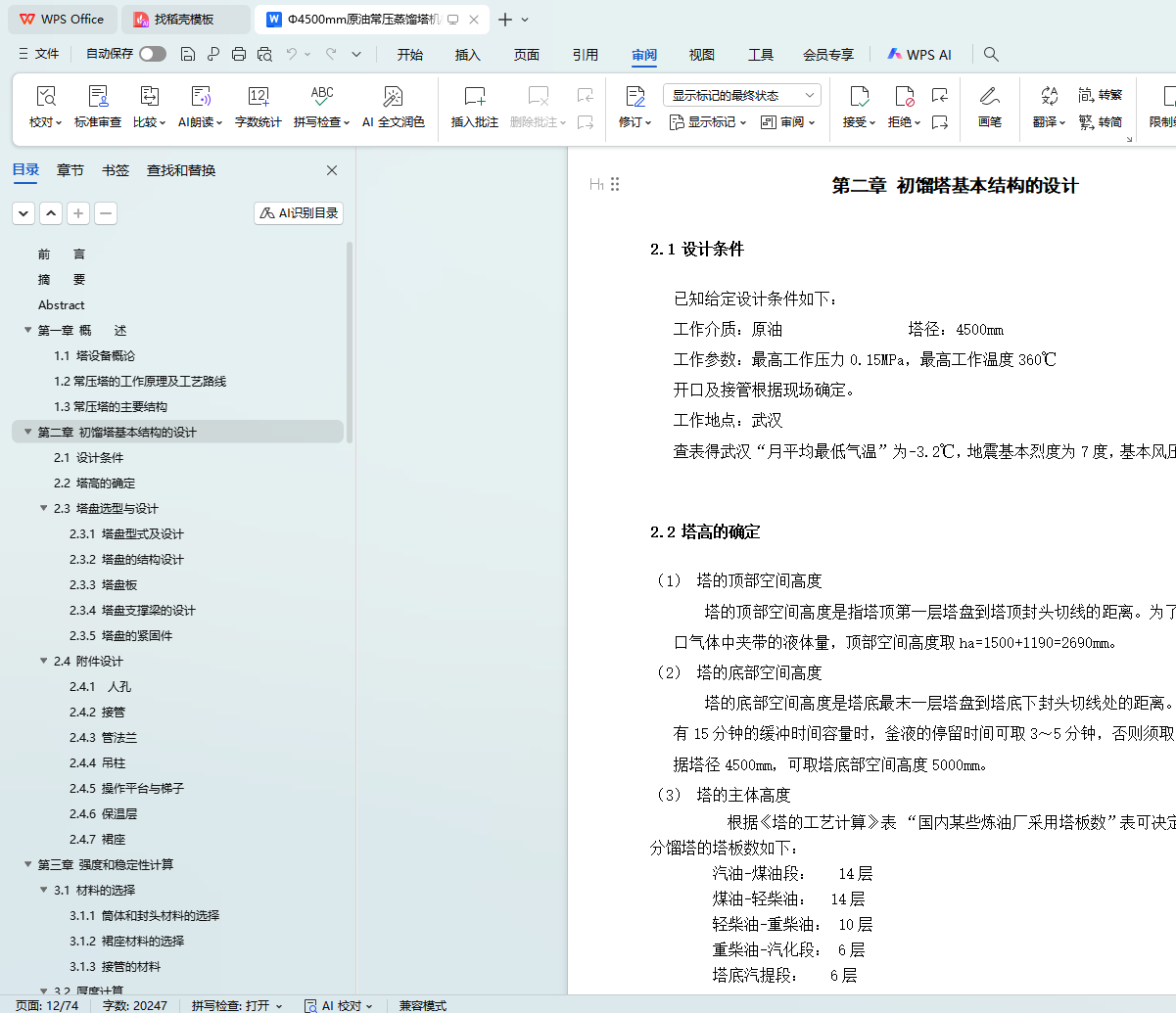Toggle the 自动保存 autosave switch
Image resolution: width=1176 pixels, height=1013 pixels.
152,55
